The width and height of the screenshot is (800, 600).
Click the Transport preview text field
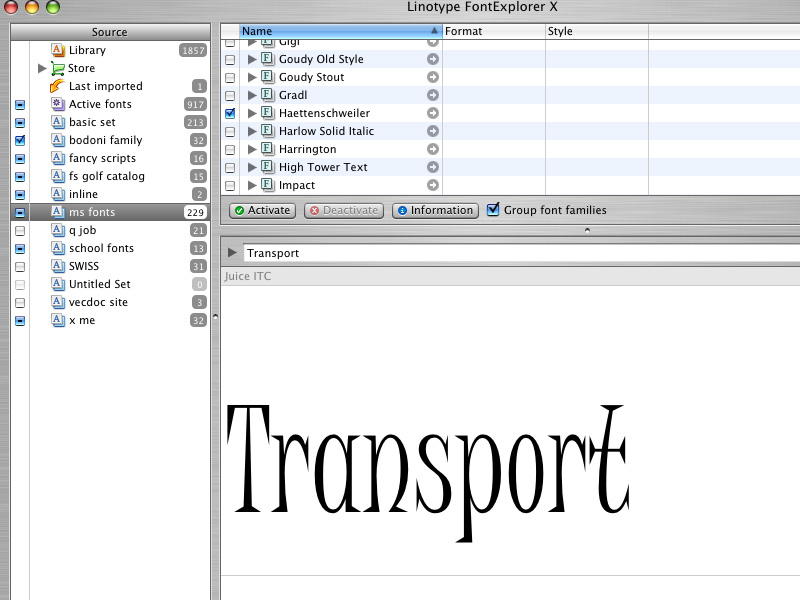[x=521, y=253]
